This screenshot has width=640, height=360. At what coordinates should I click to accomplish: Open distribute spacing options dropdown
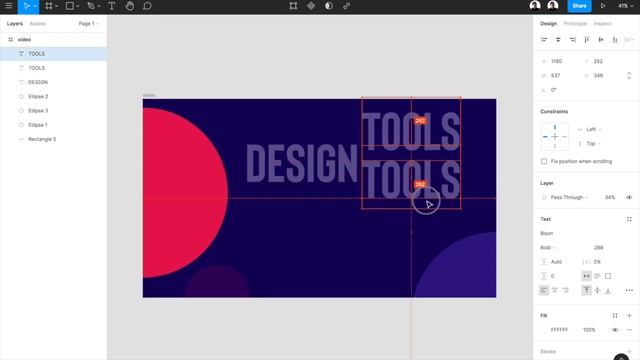coord(629,40)
